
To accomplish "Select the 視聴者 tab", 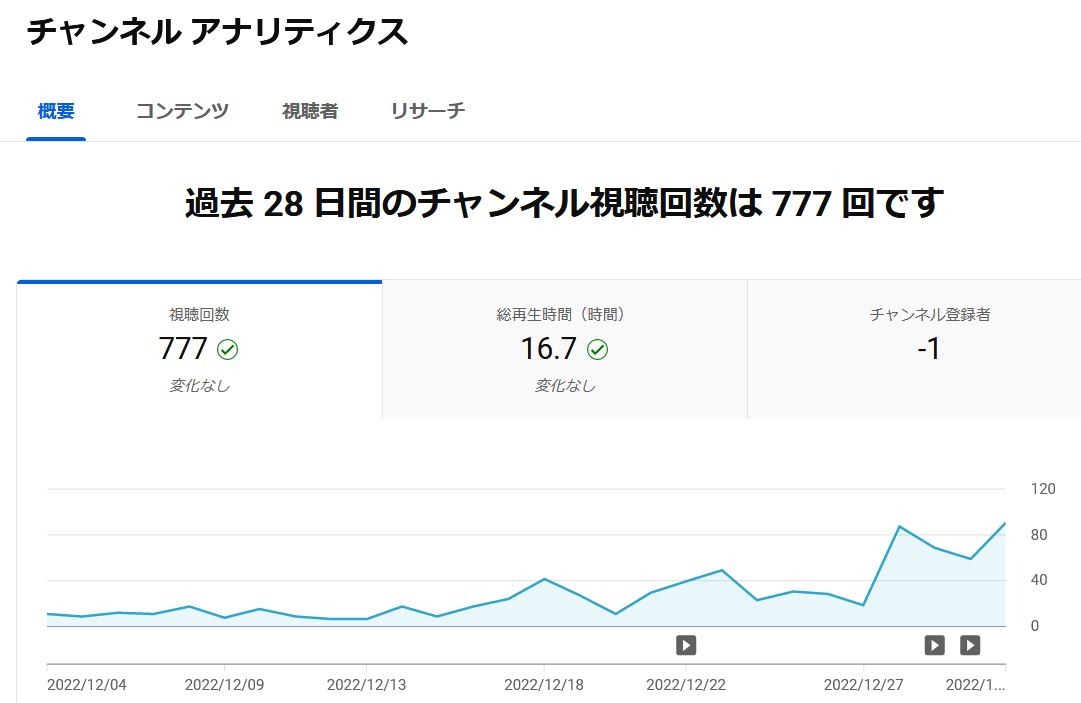I will point(309,111).
